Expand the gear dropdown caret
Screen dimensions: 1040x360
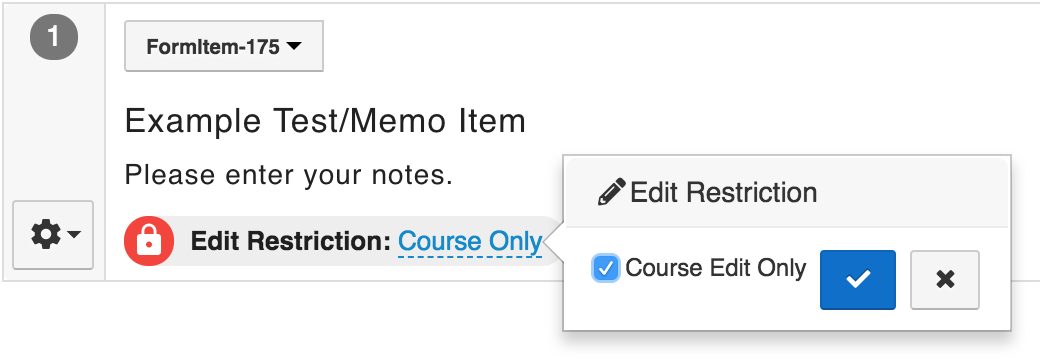74,235
